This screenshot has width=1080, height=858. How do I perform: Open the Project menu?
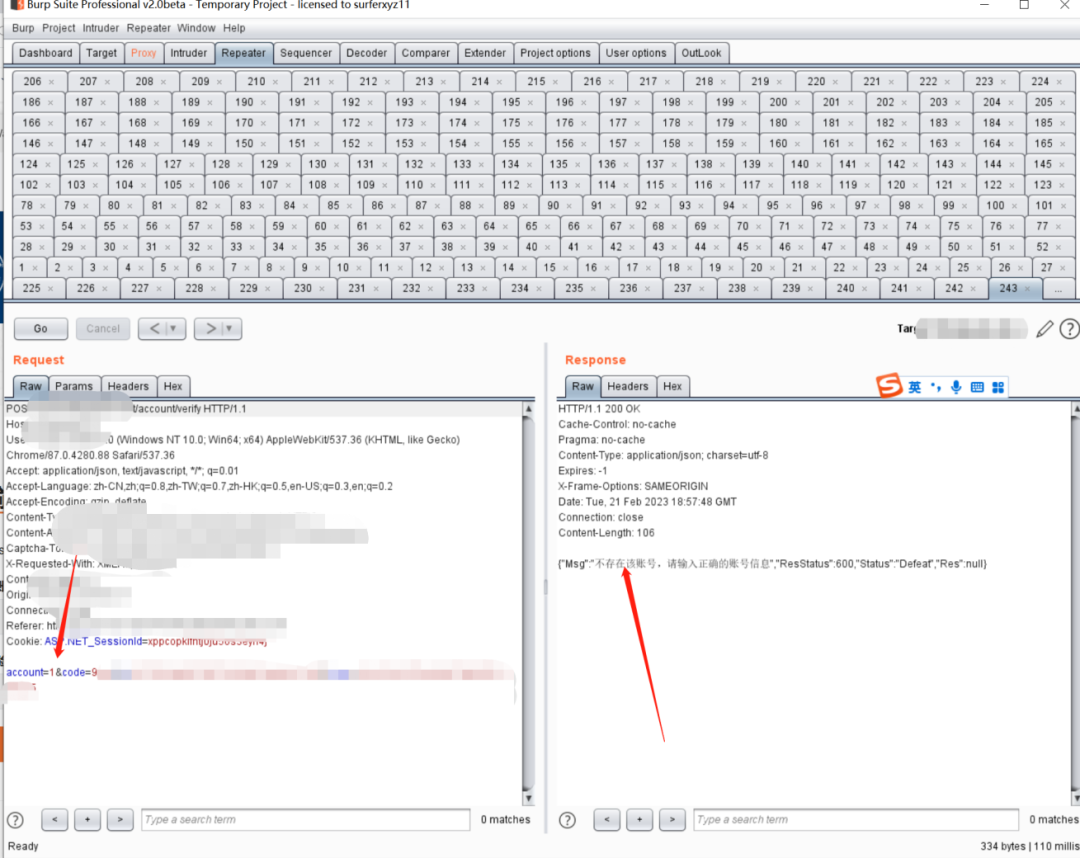coord(59,28)
